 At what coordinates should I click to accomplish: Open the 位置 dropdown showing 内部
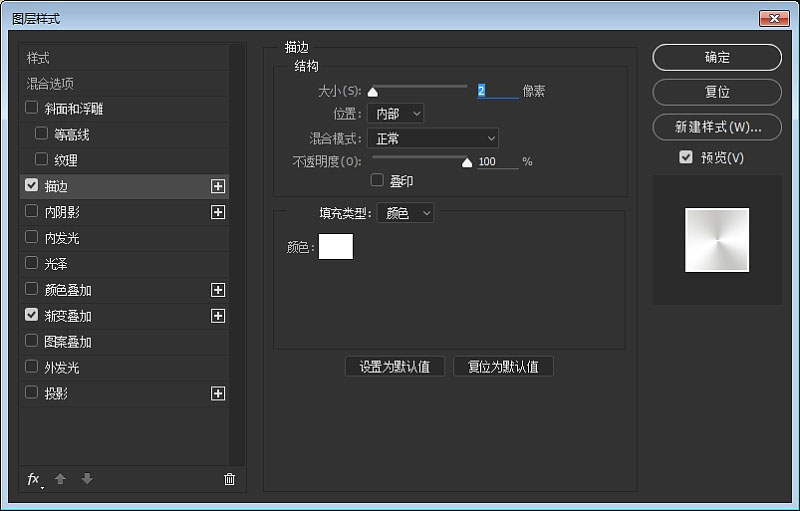(x=395, y=113)
